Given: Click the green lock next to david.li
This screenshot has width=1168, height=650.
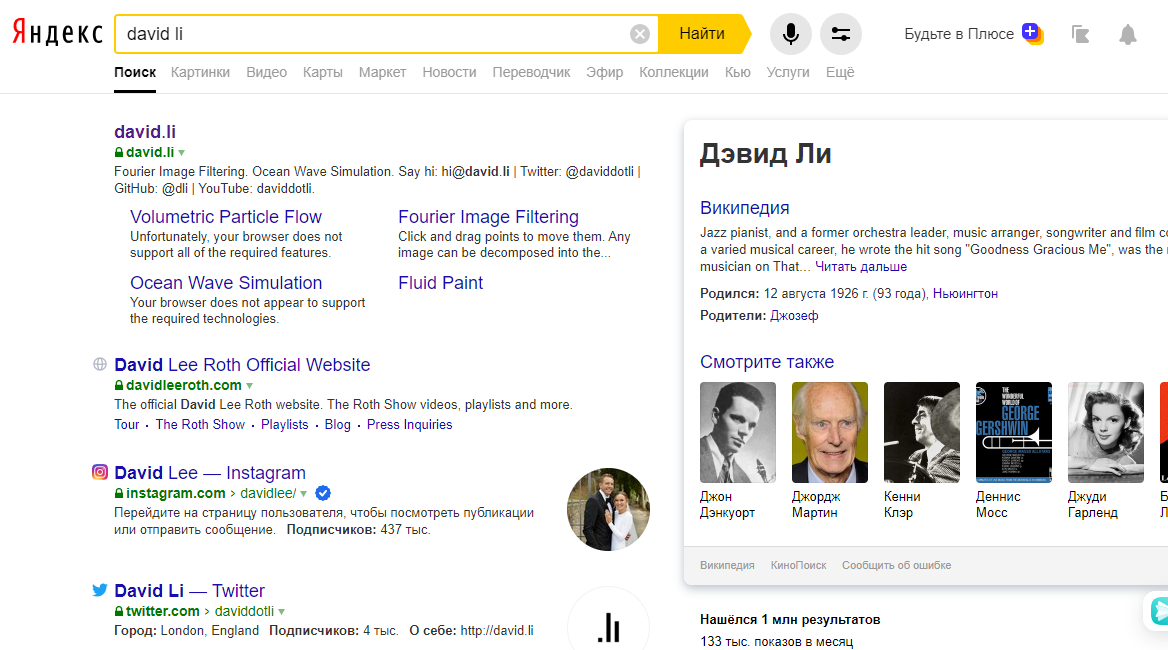Looking at the screenshot, I should click(118, 152).
